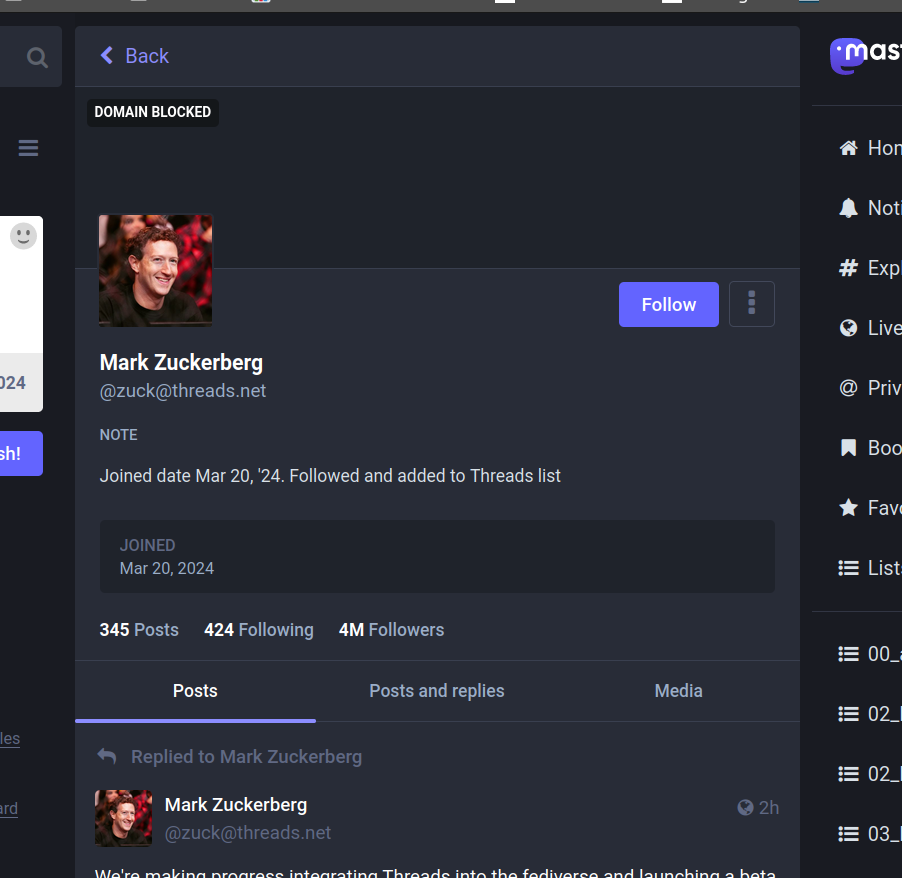Open Live feeds via the globe icon

pyautogui.click(x=849, y=328)
